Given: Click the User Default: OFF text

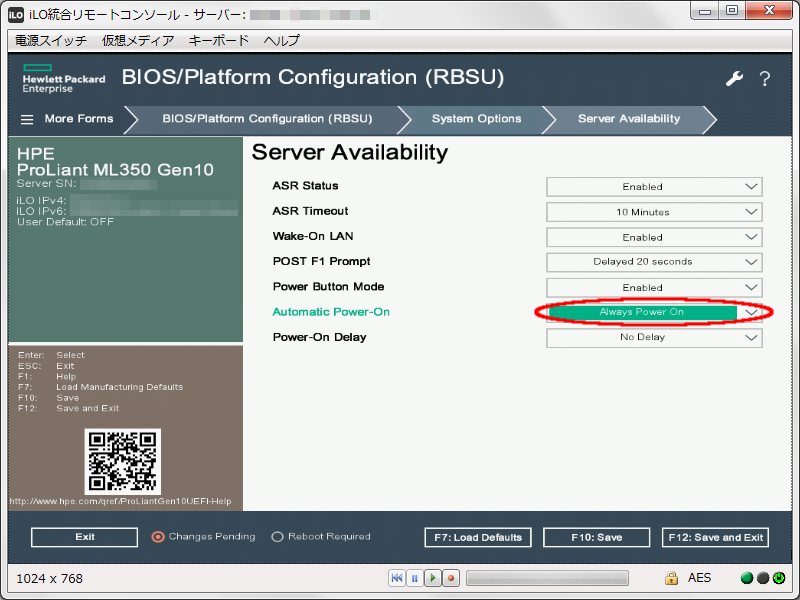Looking at the screenshot, I should coord(65,222).
